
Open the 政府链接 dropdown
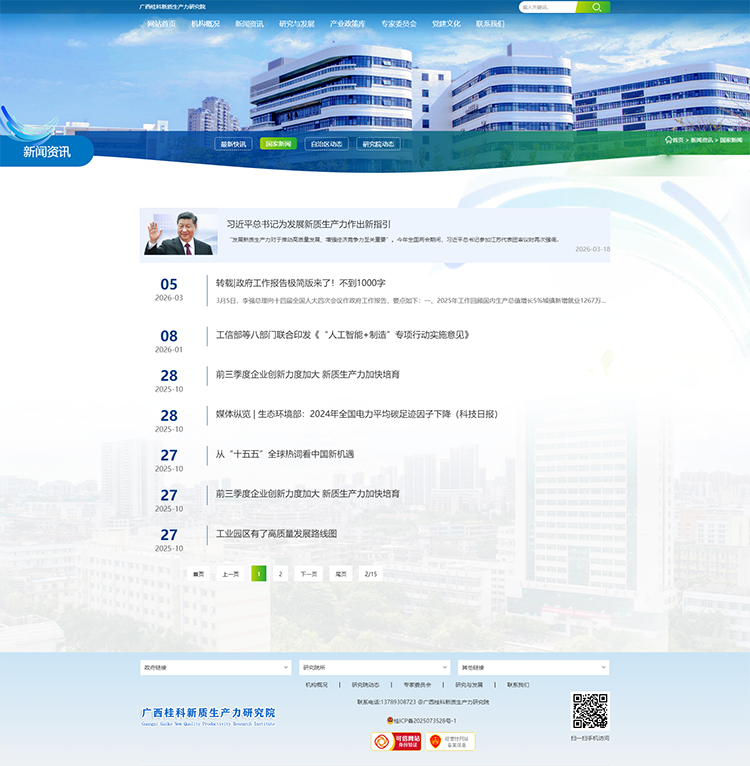215,667
